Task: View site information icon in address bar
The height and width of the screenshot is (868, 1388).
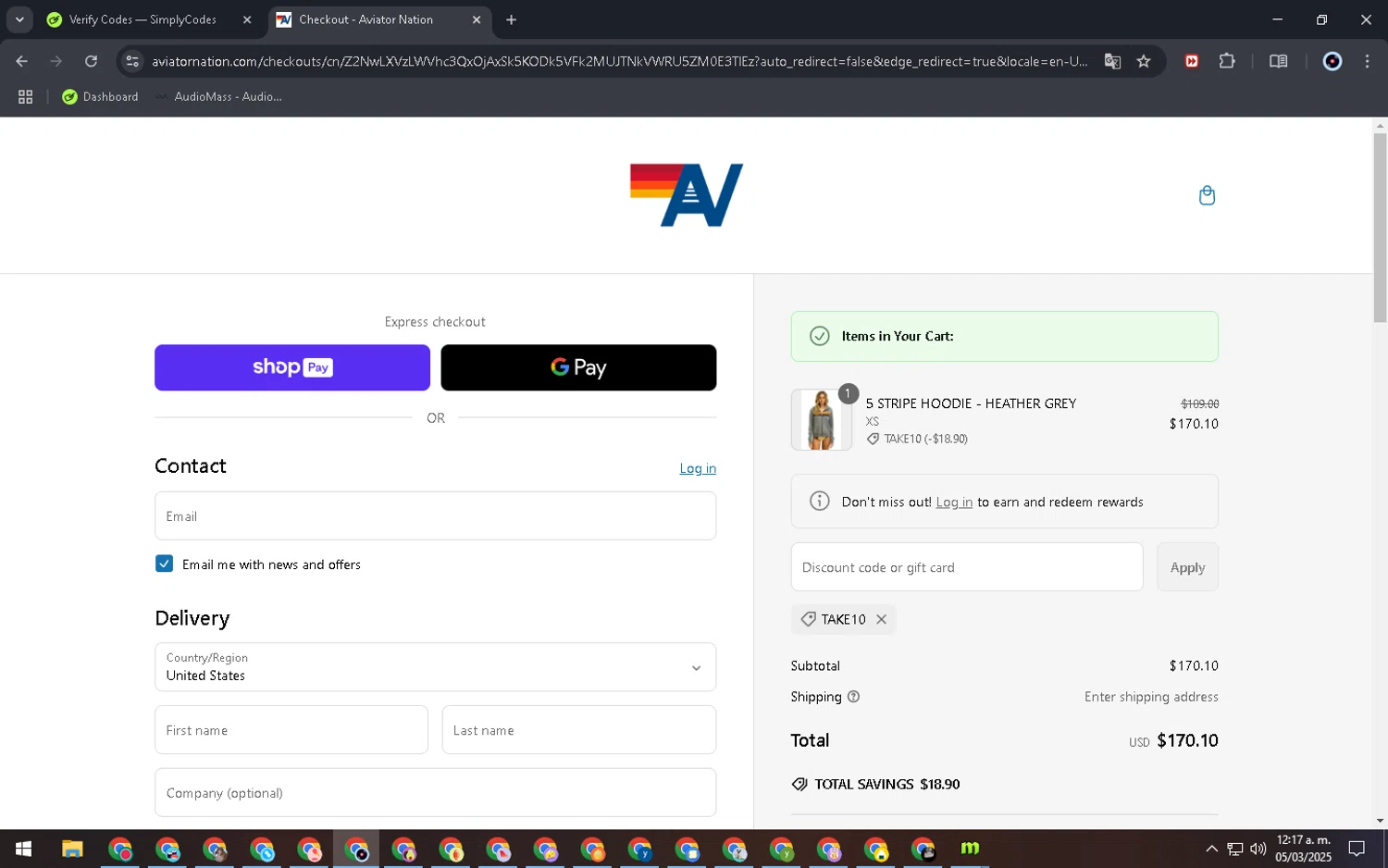Action: point(132,61)
